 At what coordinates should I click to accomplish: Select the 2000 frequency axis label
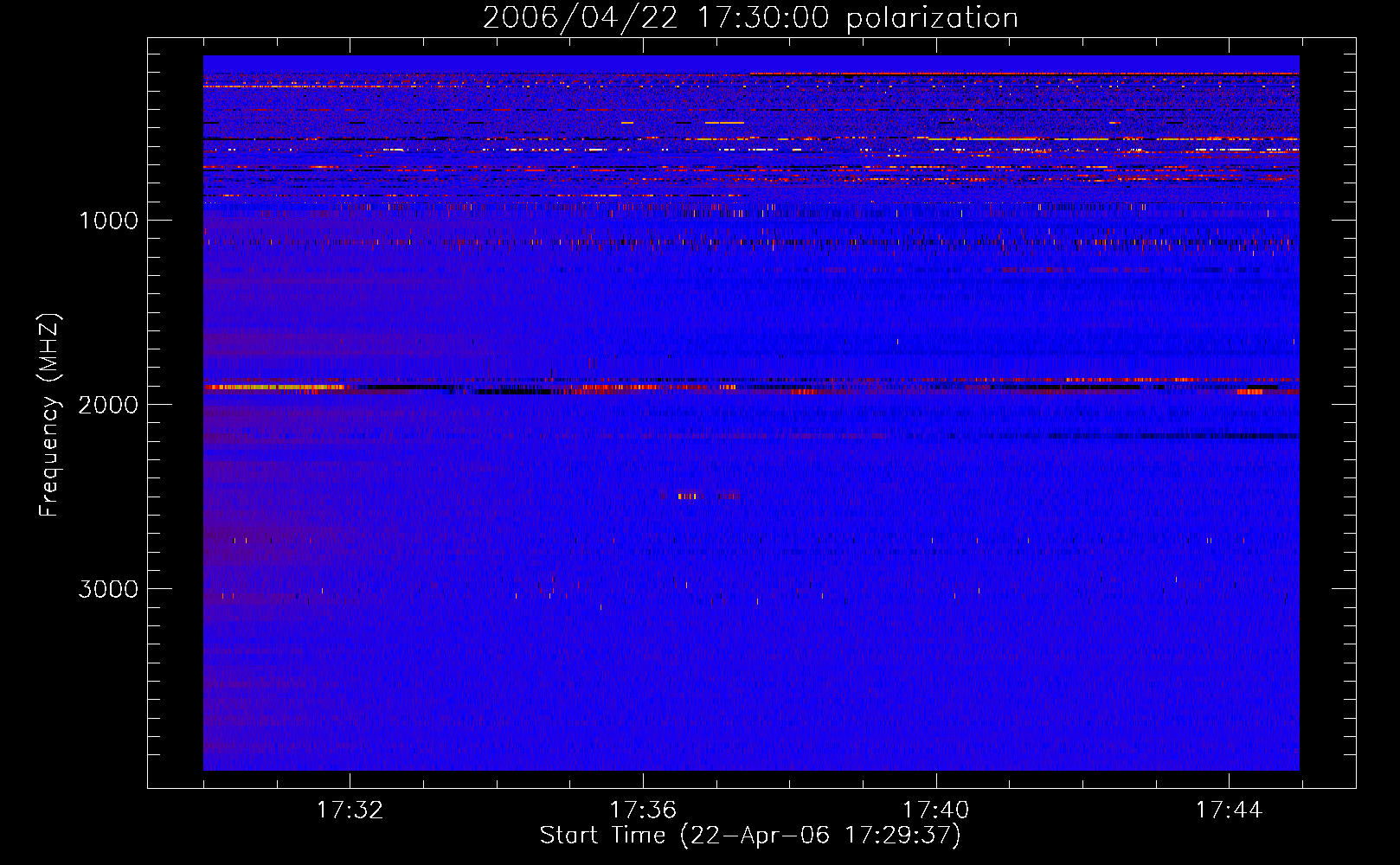108,405
